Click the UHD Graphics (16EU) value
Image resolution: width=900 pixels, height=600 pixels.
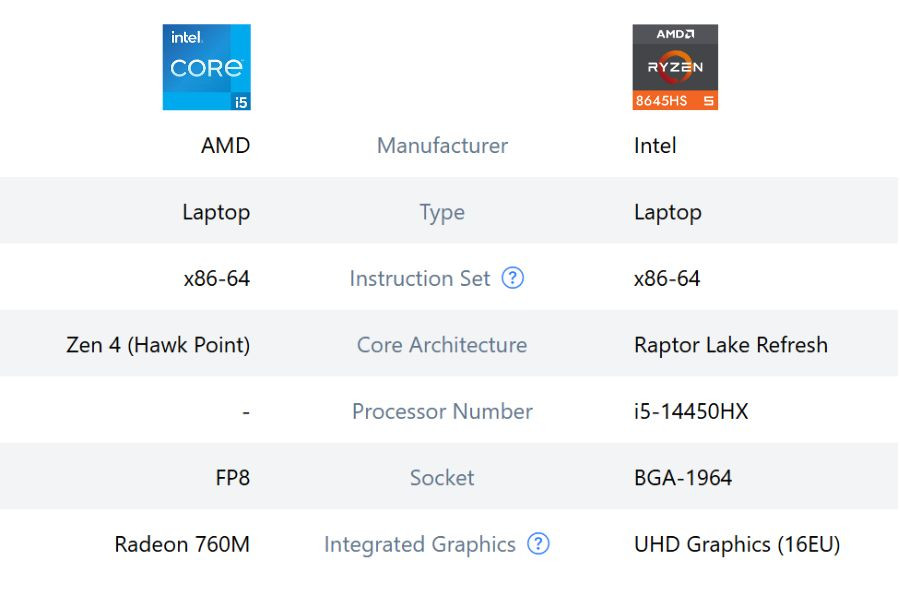[737, 544]
